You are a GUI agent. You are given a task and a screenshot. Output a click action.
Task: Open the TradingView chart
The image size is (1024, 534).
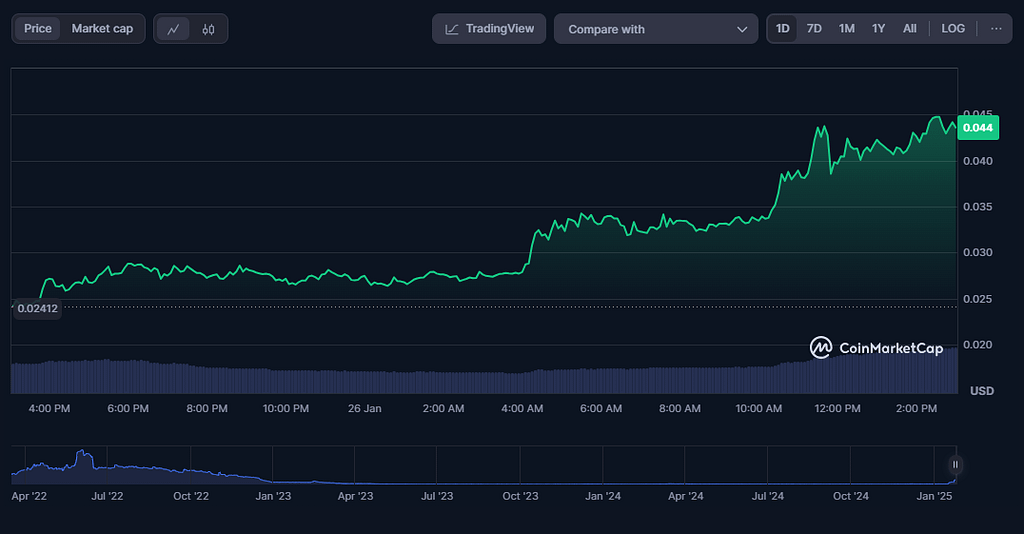490,29
